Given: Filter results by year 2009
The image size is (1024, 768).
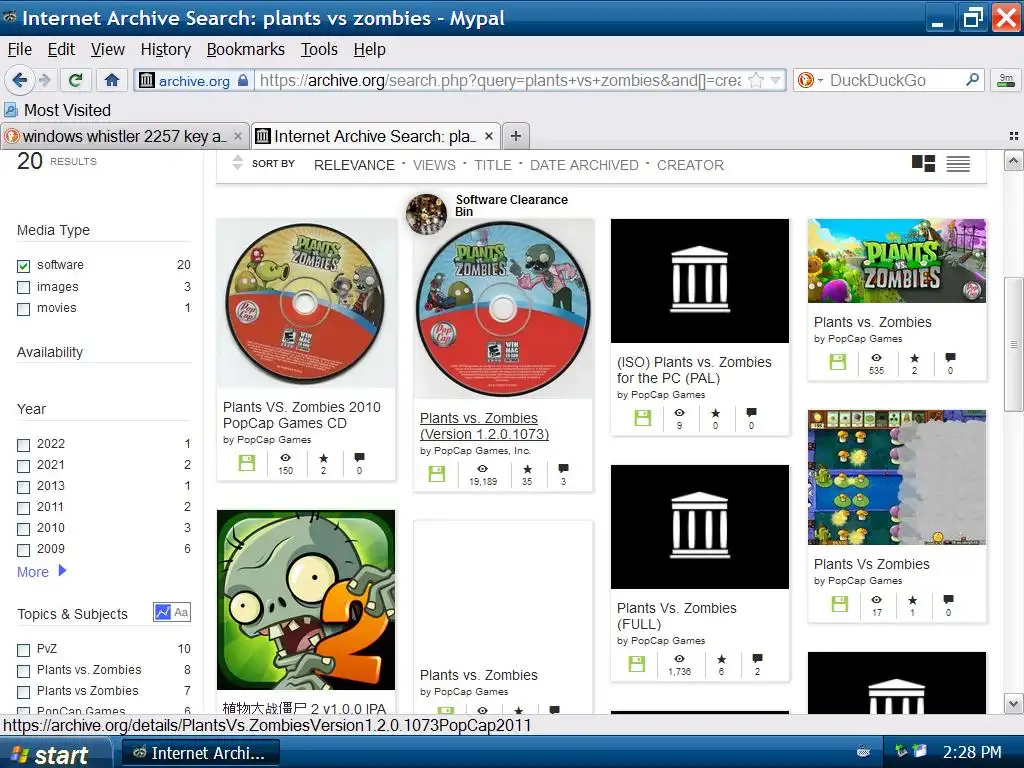Looking at the screenshot, I should [x=24, y=549].
